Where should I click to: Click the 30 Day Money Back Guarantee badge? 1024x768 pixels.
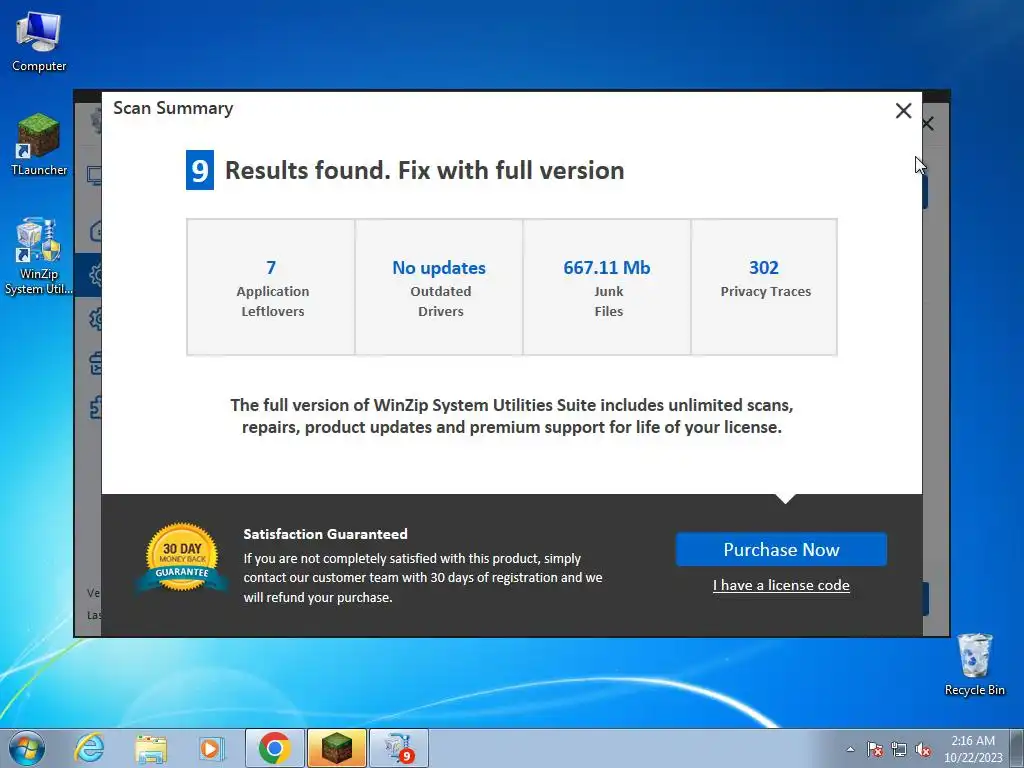pyautogui.click(x=183, y=557)
